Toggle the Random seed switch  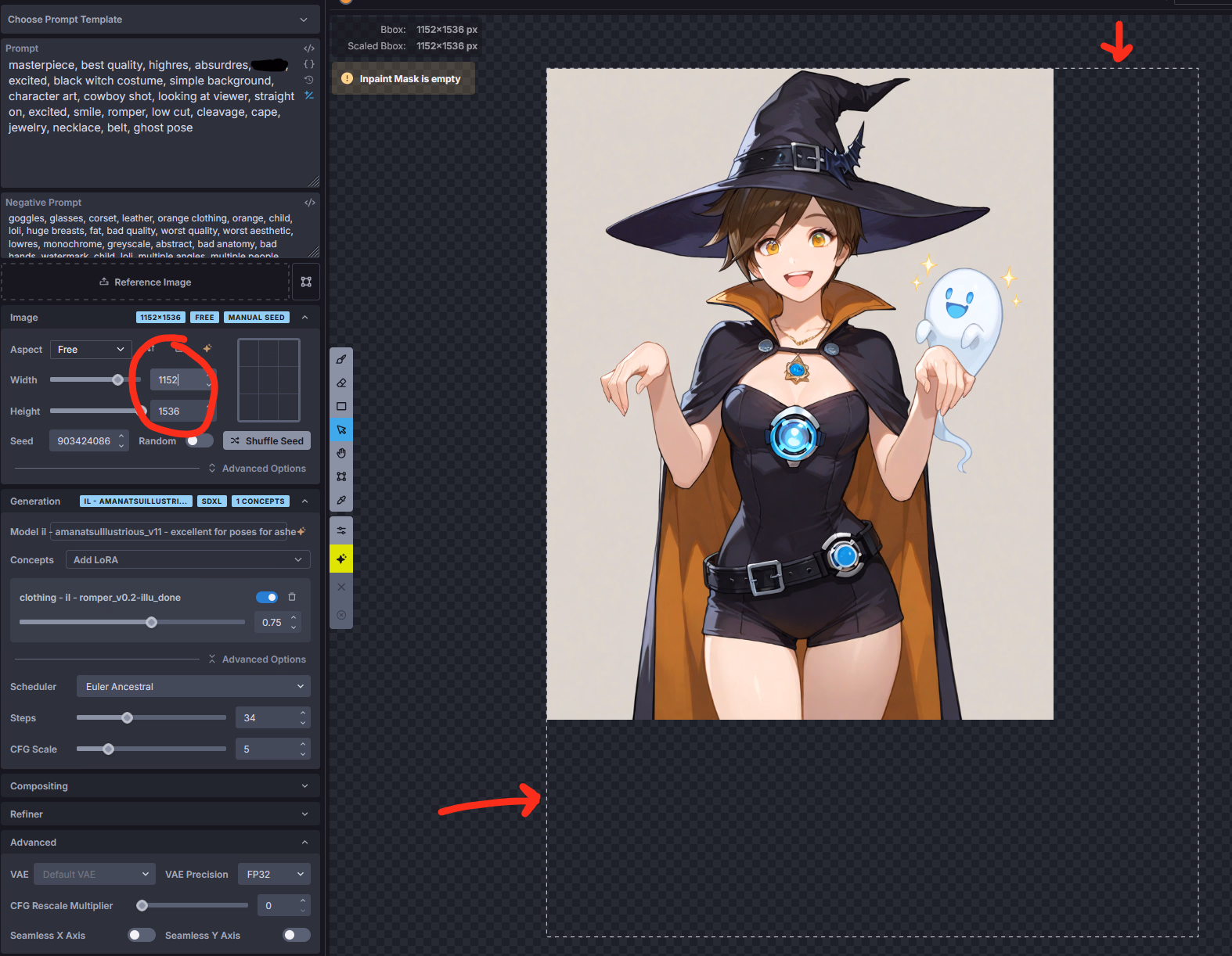coord(199,441)
